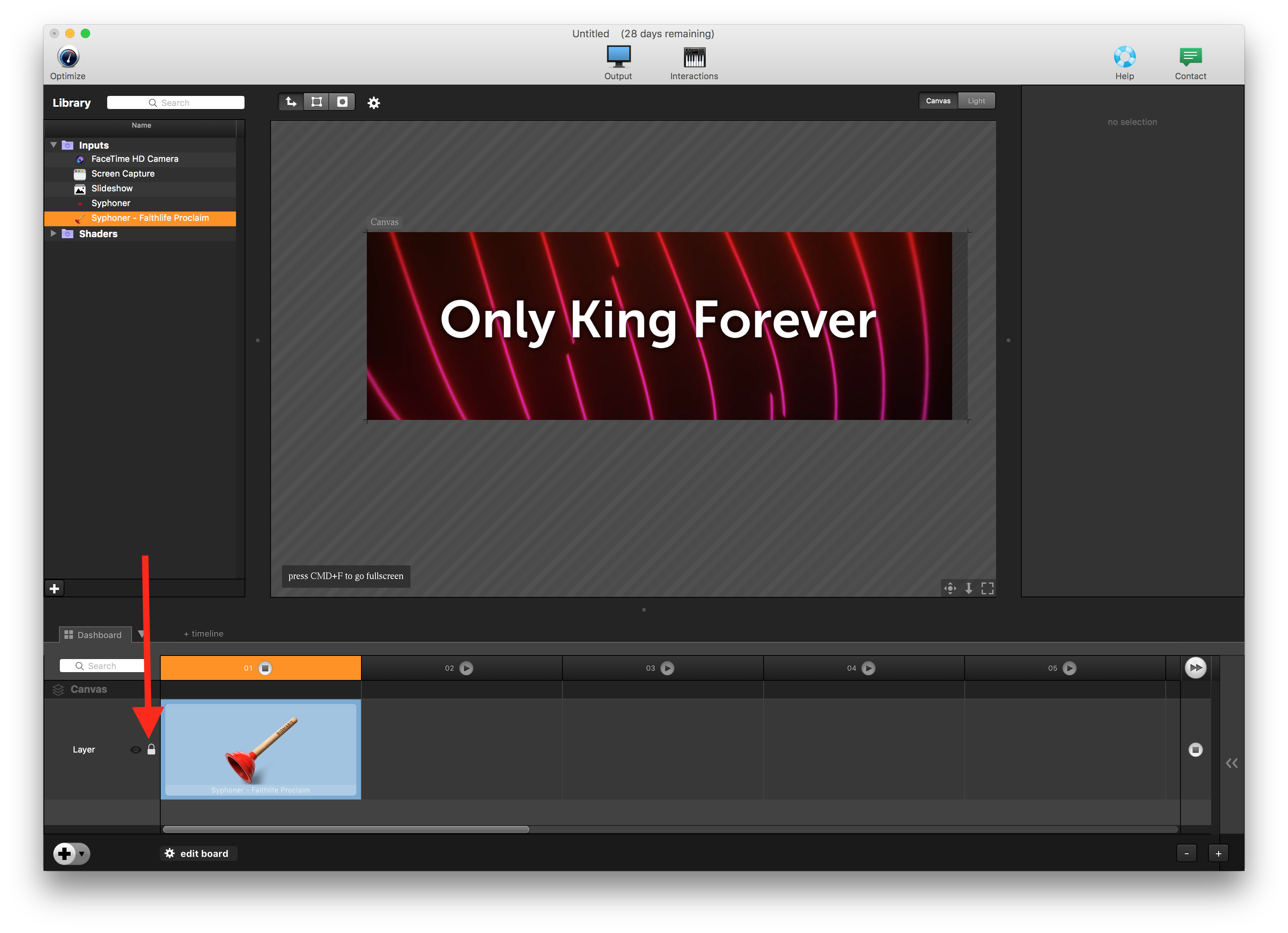Select the transform tool in canvas toolbar
The height and width of the screenshot is (933, 1288).
(316, 102)
